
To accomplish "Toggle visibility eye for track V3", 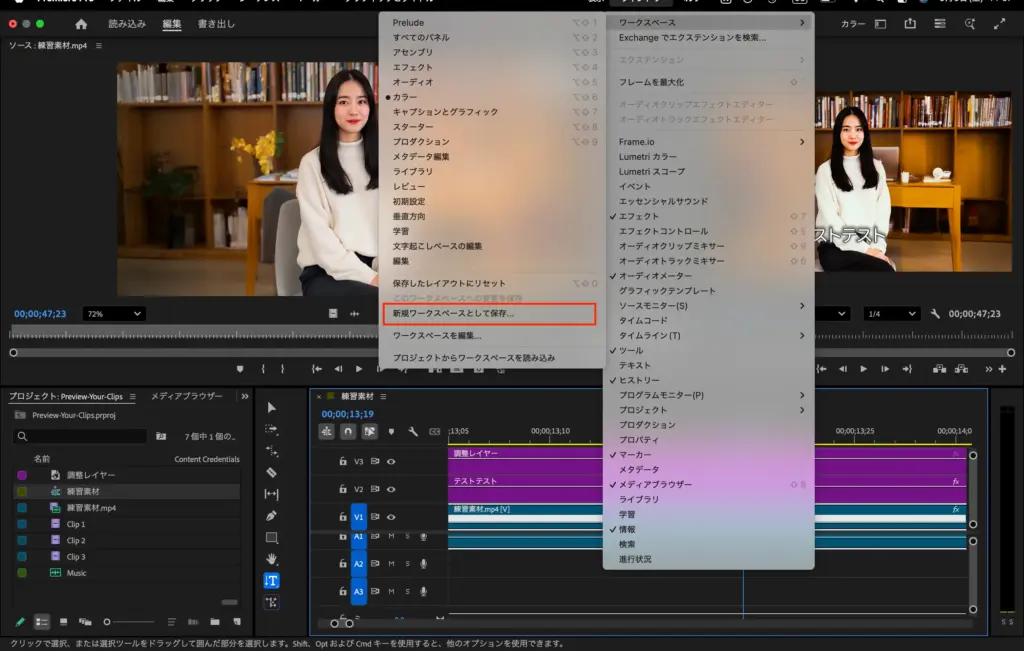I will point(391,462).
